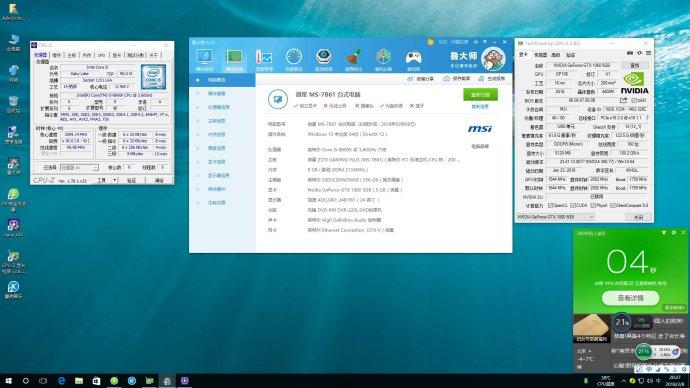Open performance test gauge icon in Ludashi
The image size is (690, 388).
click(x=294, y=59)
